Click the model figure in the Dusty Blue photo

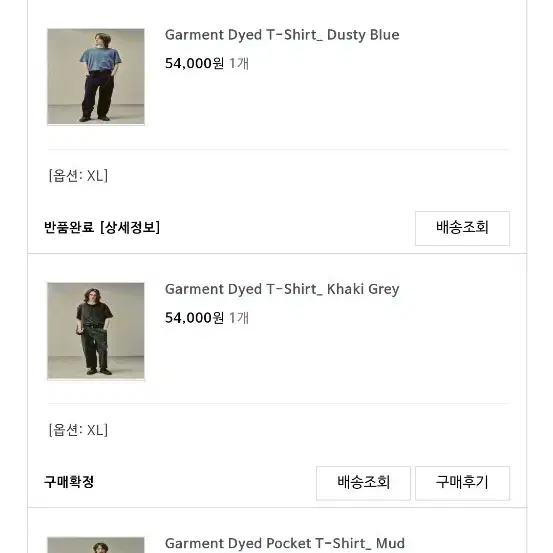[x=99, y=77]
